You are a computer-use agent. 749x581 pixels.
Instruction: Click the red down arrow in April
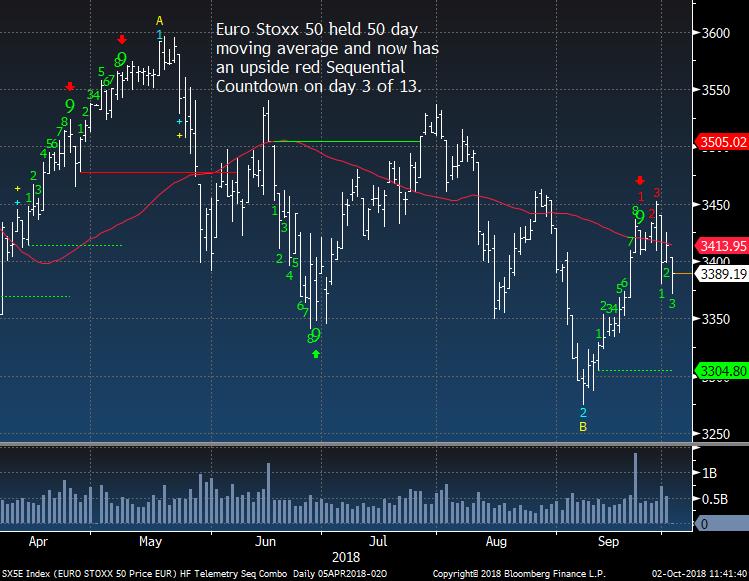pyautogui.click(x=70, y=86)
